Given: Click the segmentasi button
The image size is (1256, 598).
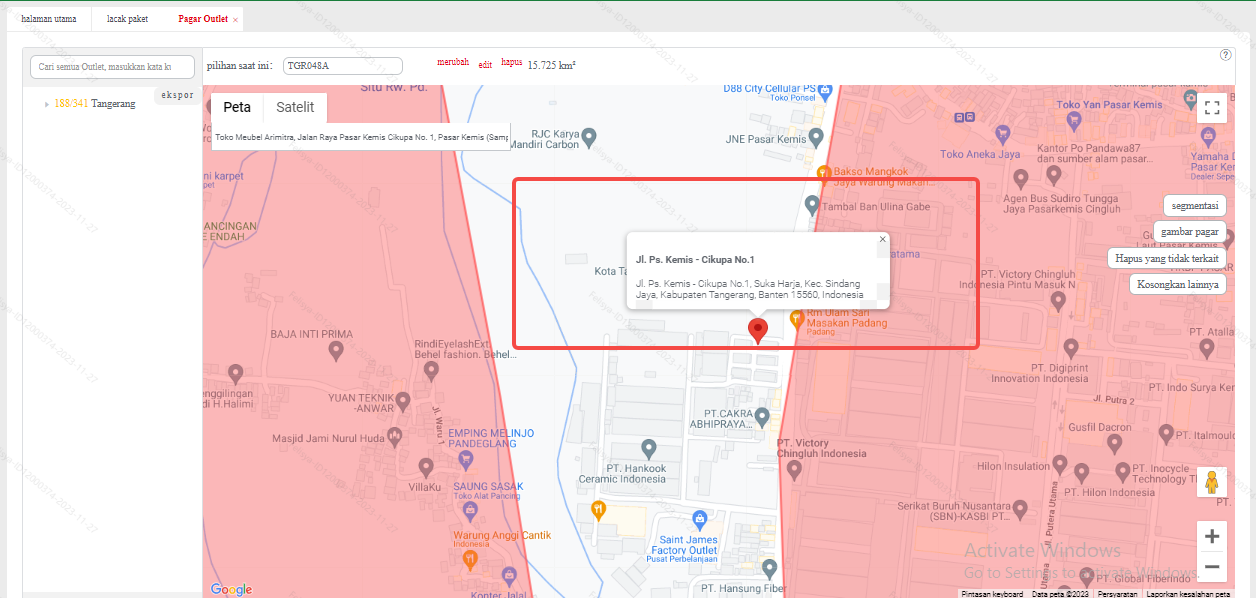Looking at the screenshot, I should click(x=1195, y=205).
